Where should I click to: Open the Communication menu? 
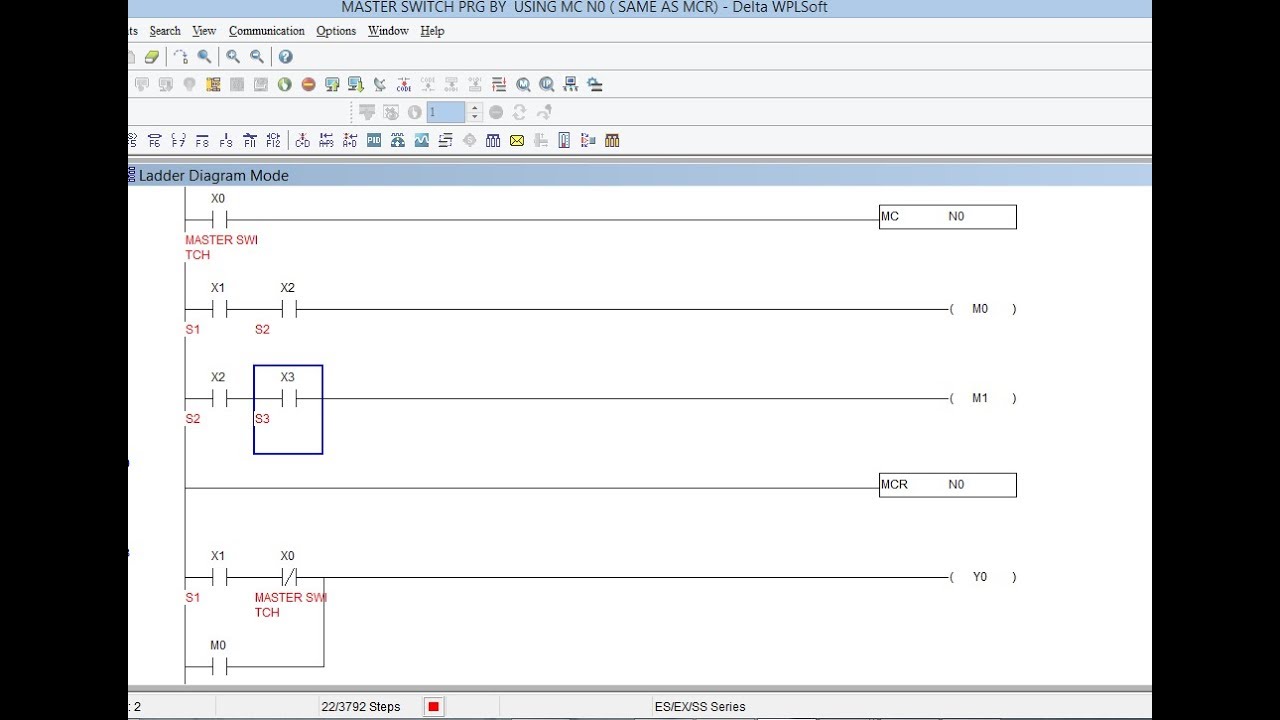point(267,31)
